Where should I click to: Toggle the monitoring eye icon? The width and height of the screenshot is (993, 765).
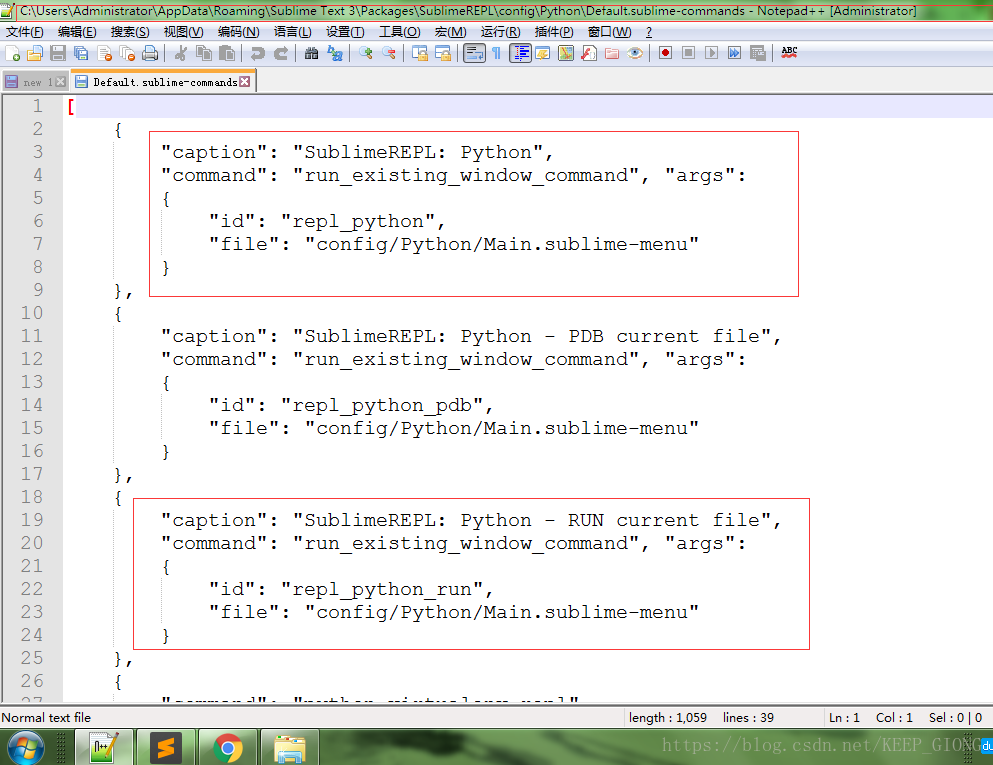pos(635,53)
